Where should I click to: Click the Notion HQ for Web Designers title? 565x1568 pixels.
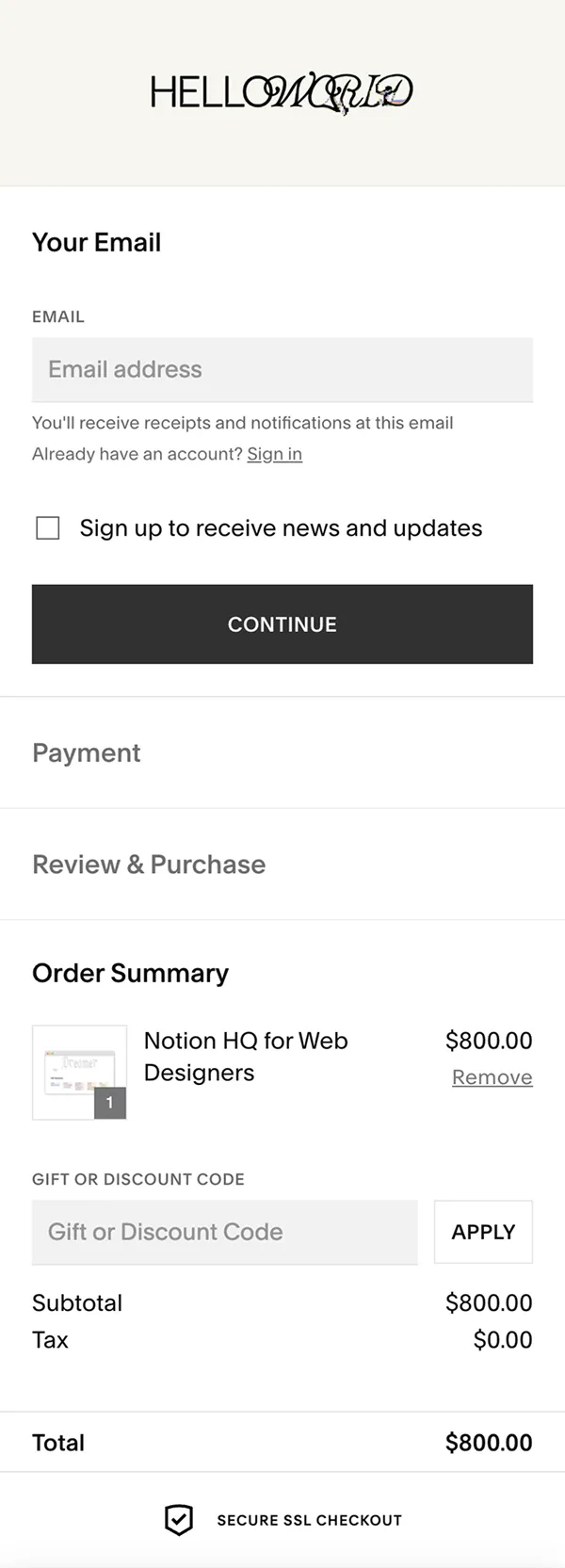(x=246, y=1057)
